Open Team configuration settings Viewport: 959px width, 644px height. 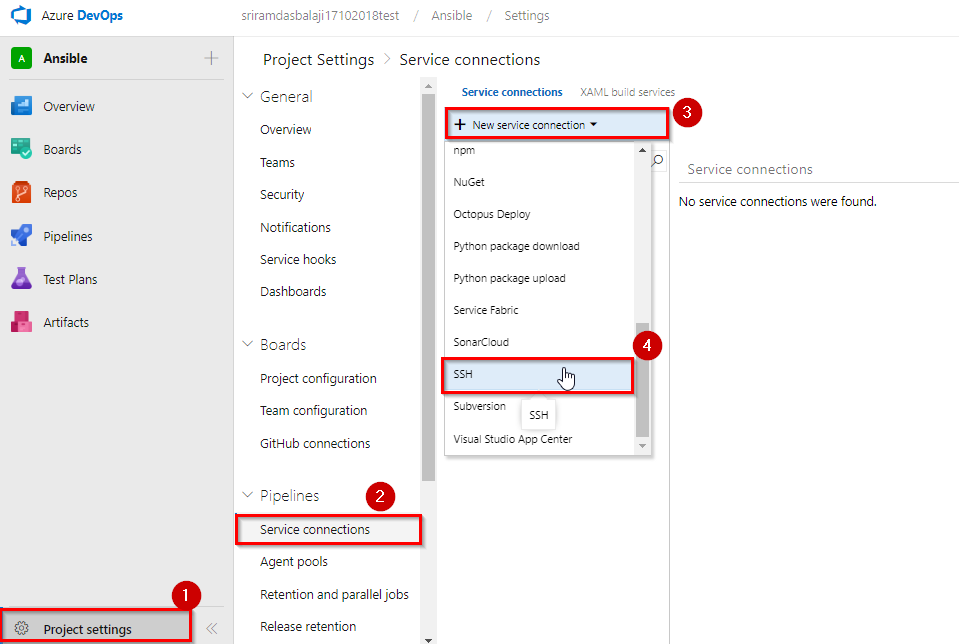click(x=313, y=410)
